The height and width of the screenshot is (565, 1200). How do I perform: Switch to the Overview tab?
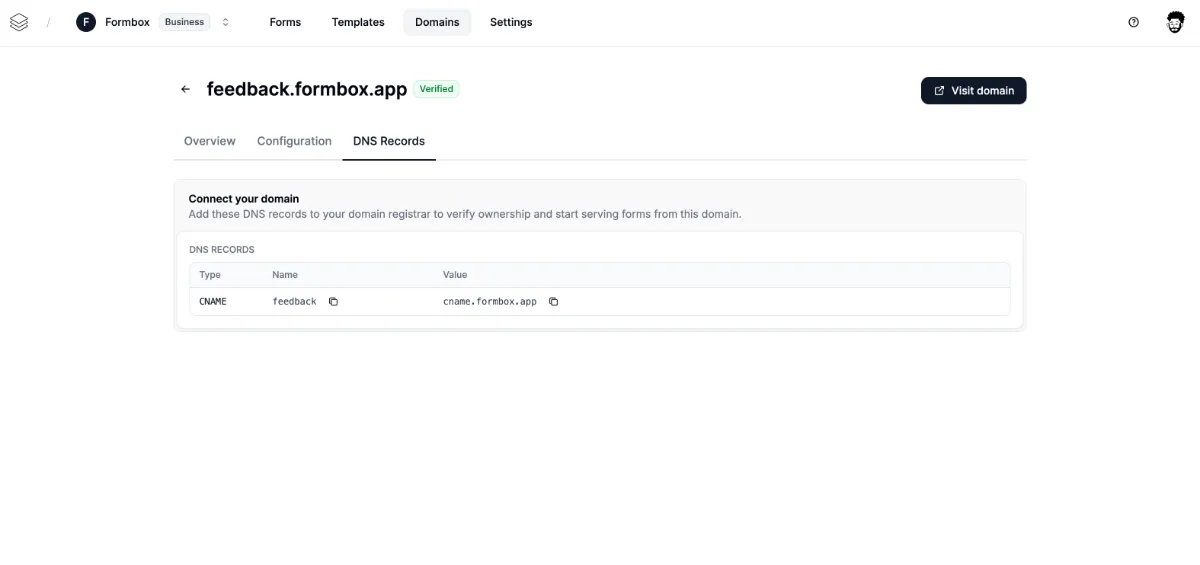[210, 141]
